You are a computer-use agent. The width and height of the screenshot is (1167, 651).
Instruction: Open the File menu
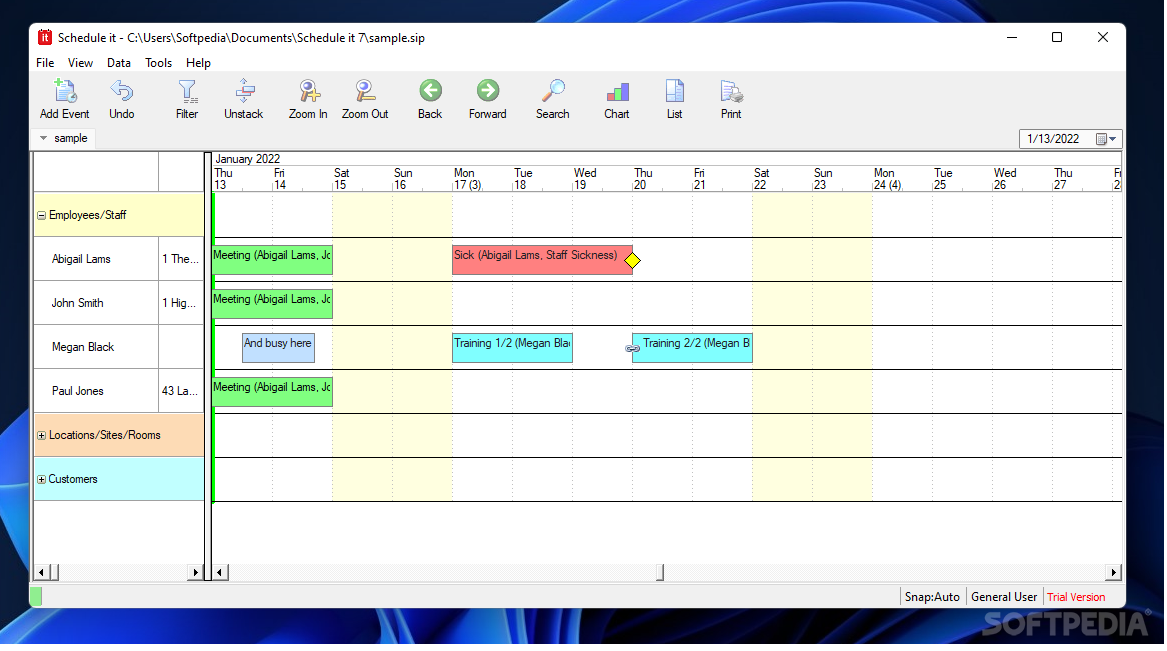tap(45, 63)
